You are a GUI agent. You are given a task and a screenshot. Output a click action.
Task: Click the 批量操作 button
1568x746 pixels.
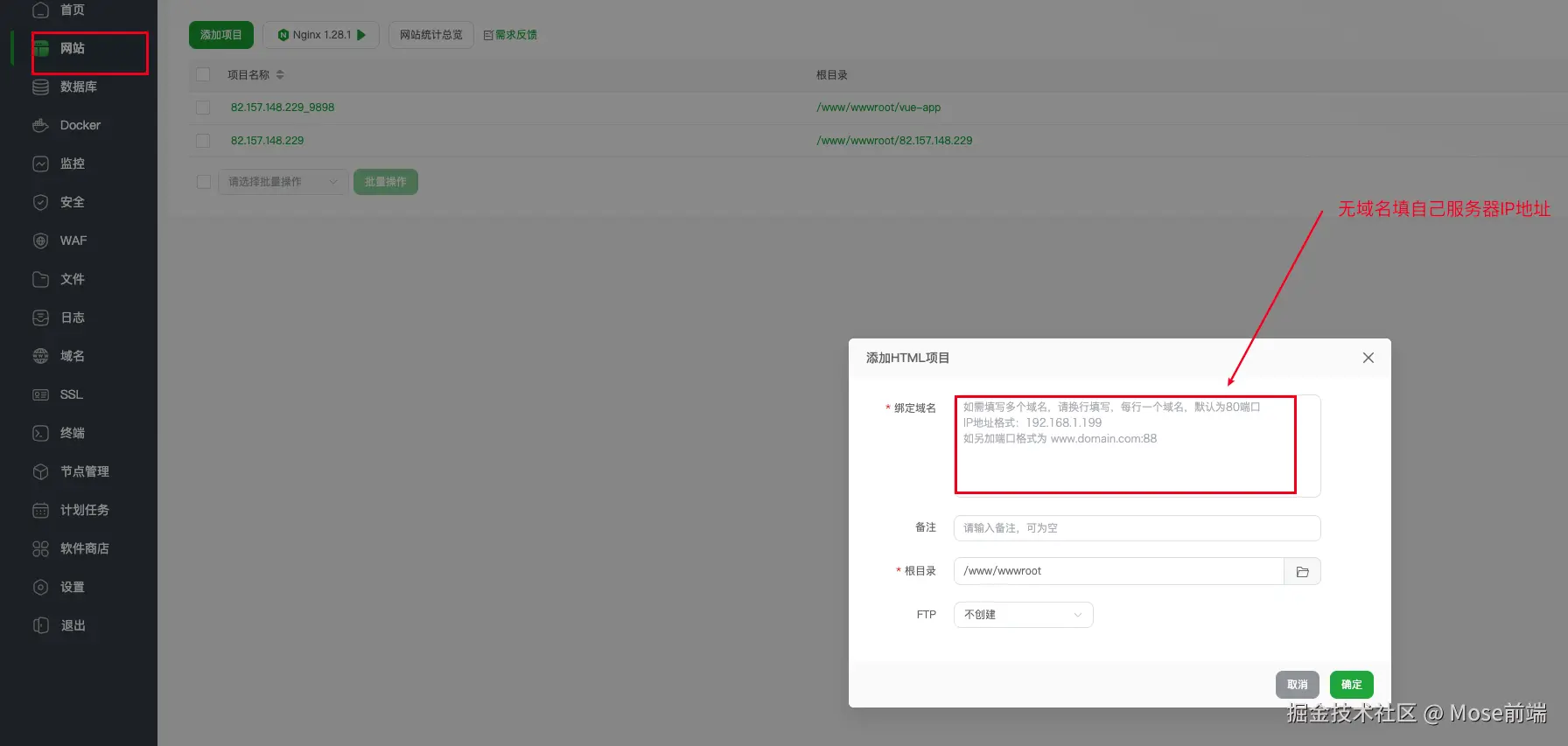coord(386,182)
